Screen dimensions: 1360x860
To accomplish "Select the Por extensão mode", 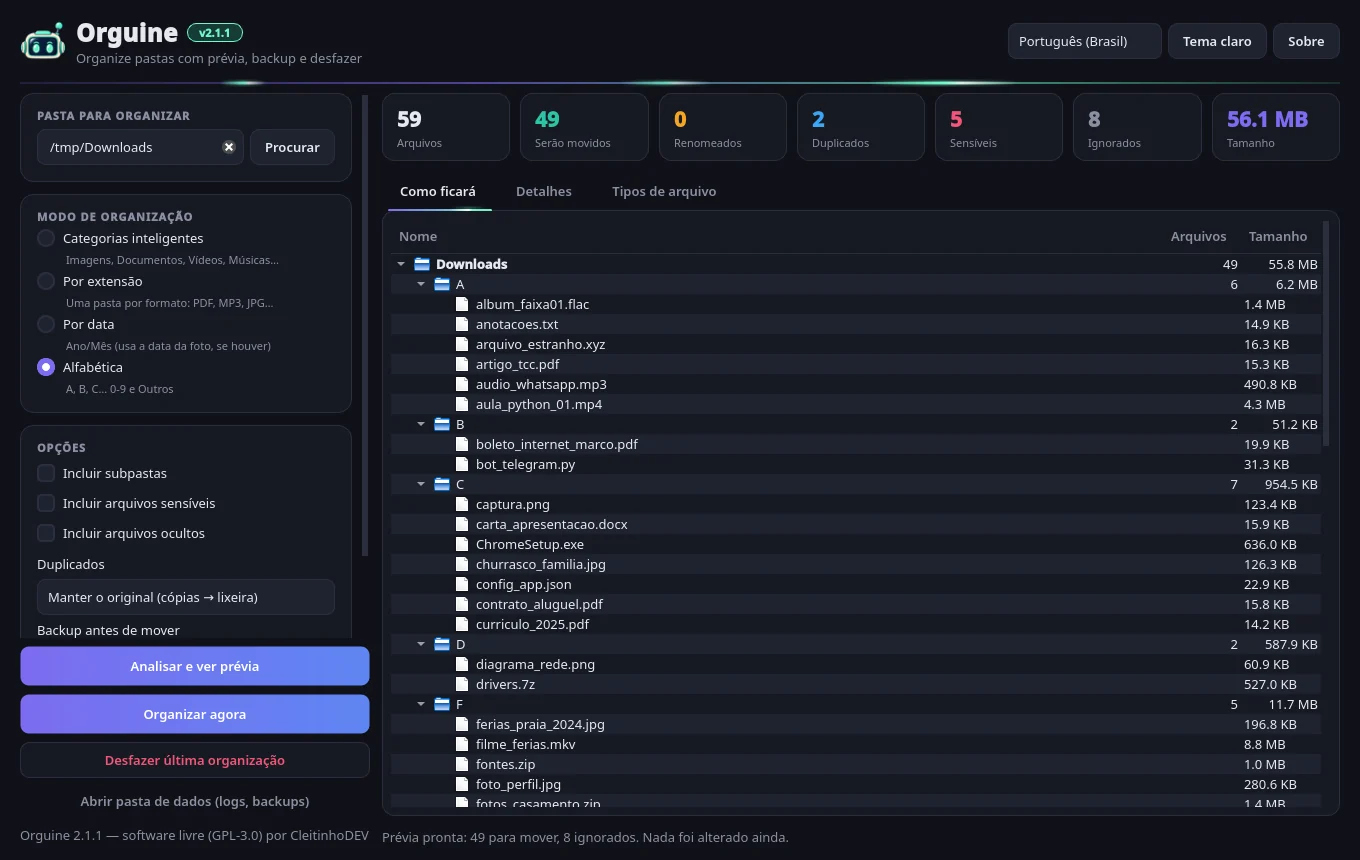I will coord(46,281).
